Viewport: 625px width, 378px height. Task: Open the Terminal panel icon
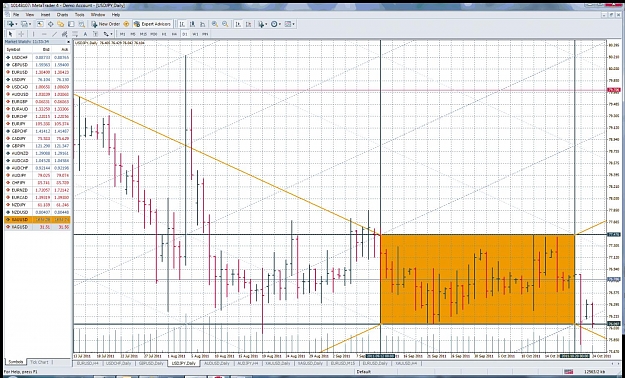(71, 24)
